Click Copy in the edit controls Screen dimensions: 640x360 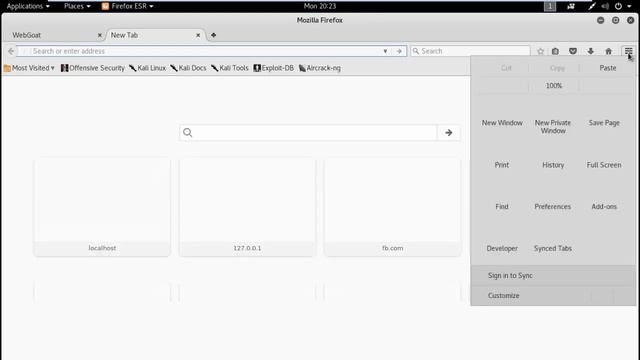click(x=557, y=68)
